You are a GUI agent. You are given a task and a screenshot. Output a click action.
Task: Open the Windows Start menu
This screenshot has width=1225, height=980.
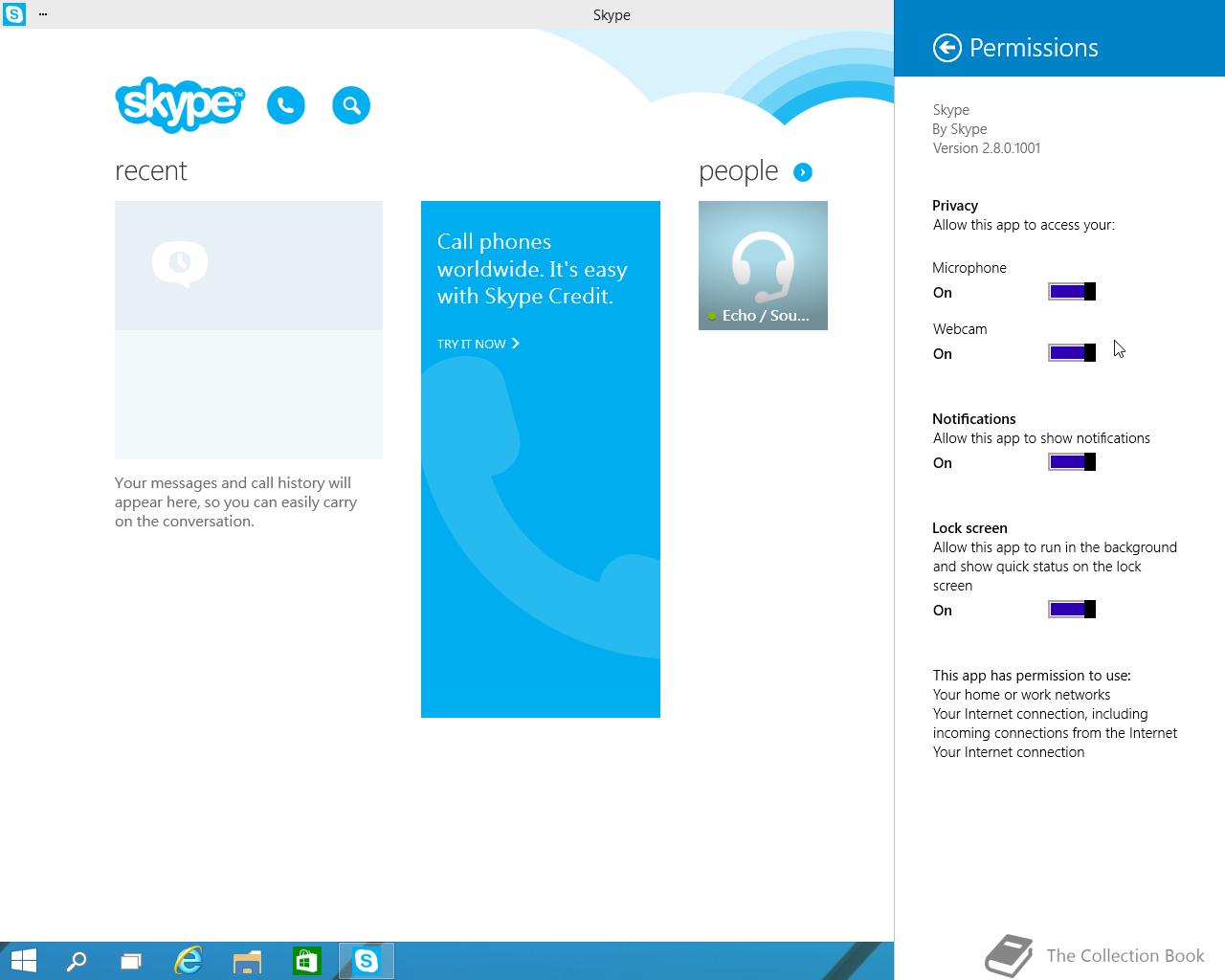pos(24,961)
